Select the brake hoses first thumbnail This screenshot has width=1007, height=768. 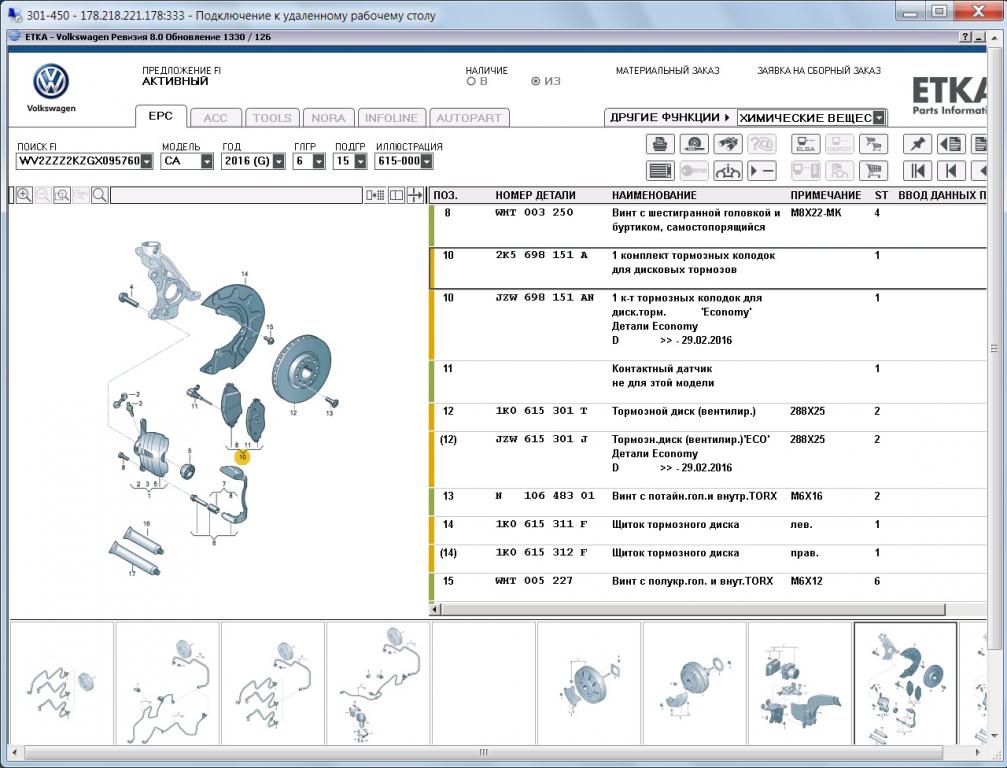click(x=62, y=683)
